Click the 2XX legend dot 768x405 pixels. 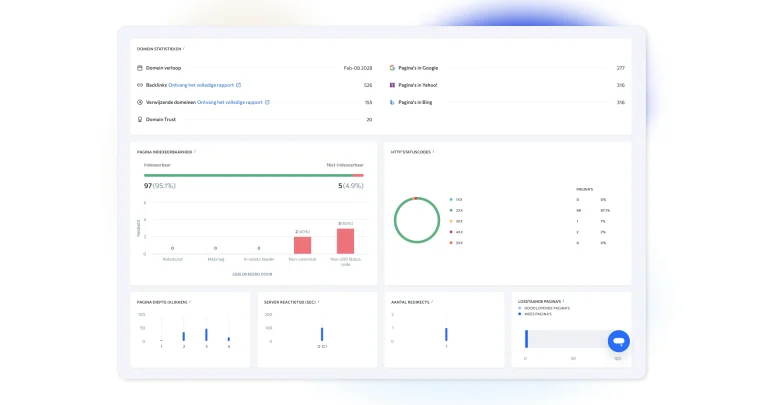(451, 211)
